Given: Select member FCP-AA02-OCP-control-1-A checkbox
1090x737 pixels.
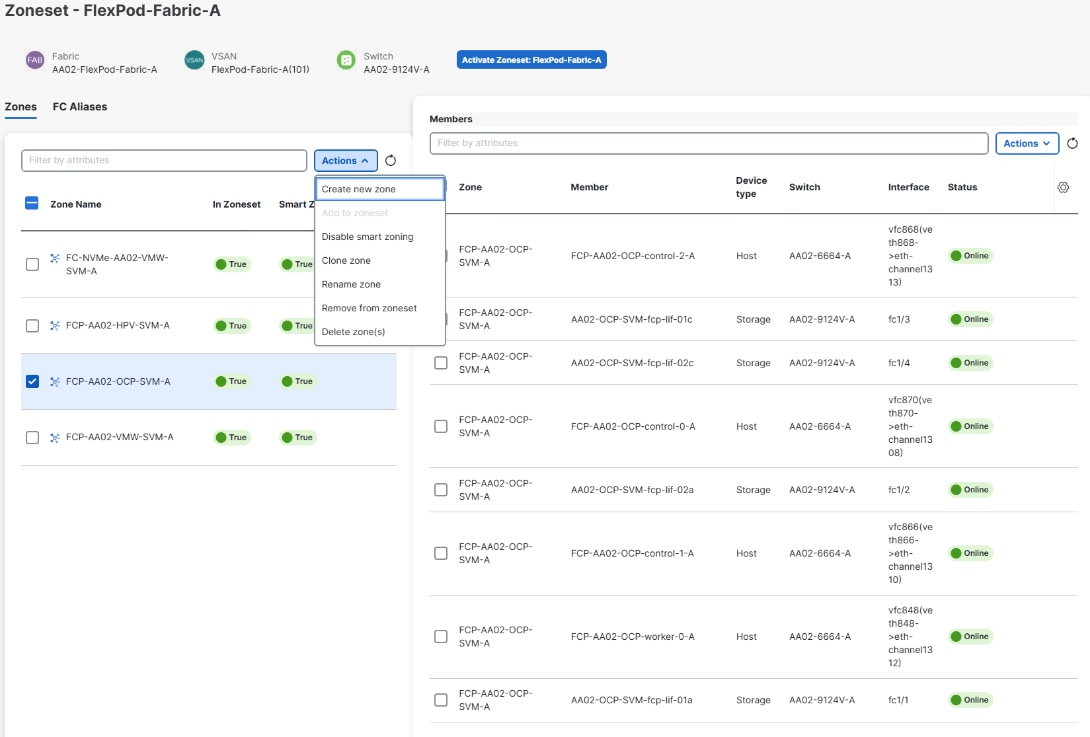Looking at the screenshot, I should click(441, 553).
